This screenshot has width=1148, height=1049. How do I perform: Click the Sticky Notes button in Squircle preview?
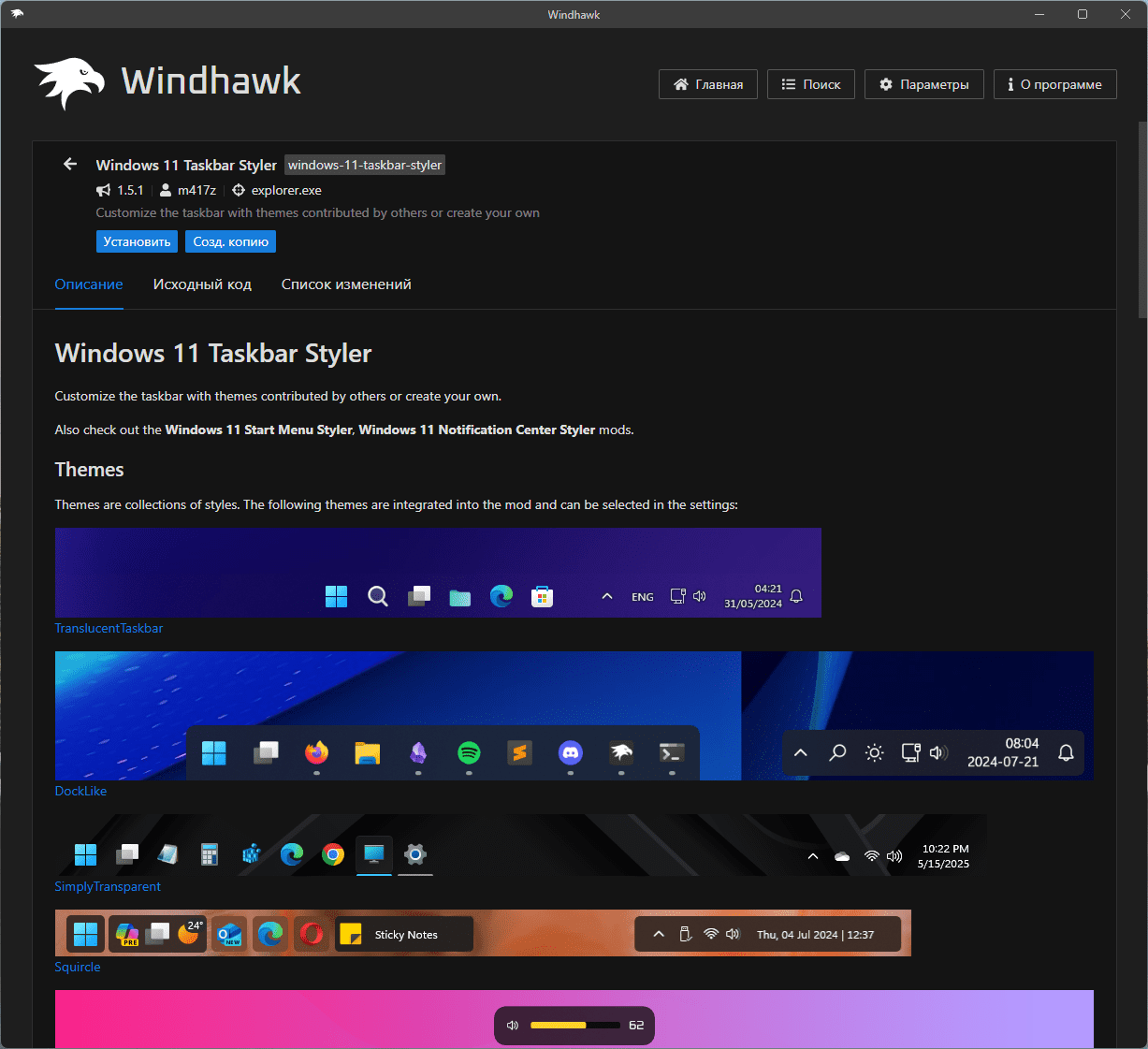pos(404,934)
